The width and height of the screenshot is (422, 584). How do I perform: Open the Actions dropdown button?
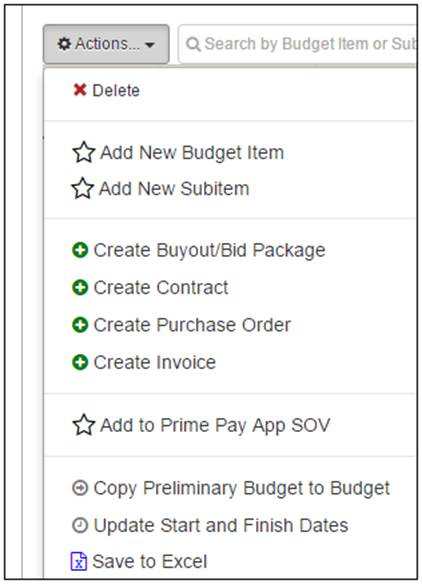(x=106, y=44)
